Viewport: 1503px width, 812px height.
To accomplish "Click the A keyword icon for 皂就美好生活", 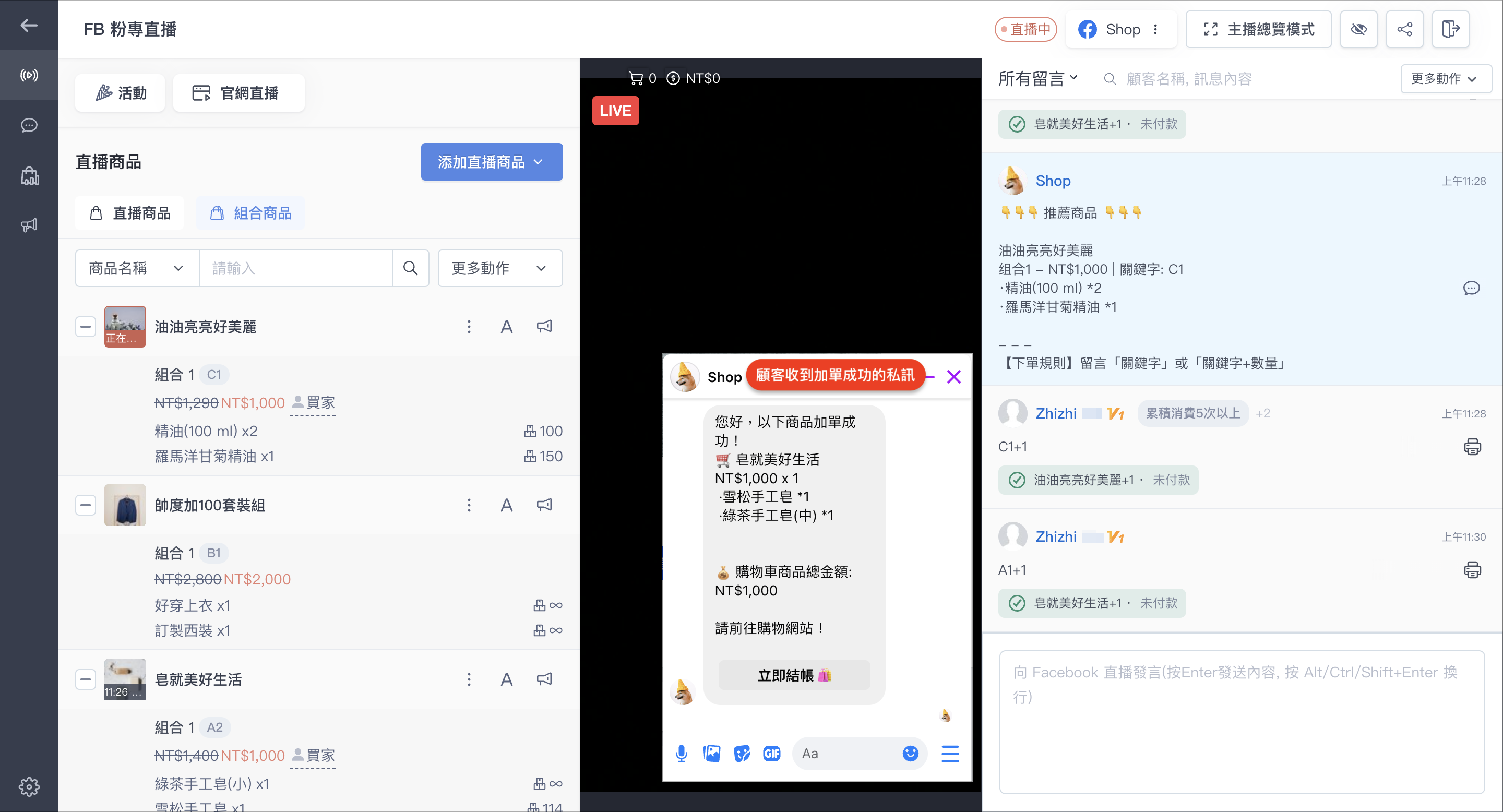I will [x=506, y=679].
